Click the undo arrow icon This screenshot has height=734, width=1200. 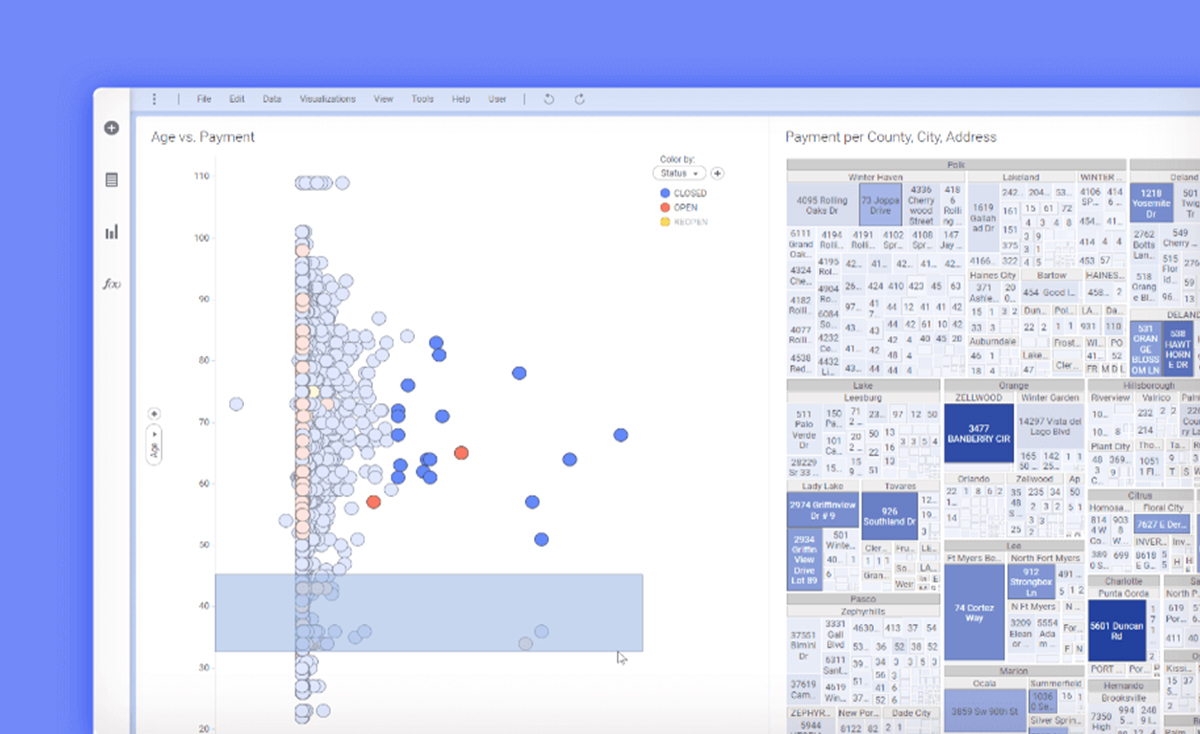pyautogui.click(x=548, y=99)
